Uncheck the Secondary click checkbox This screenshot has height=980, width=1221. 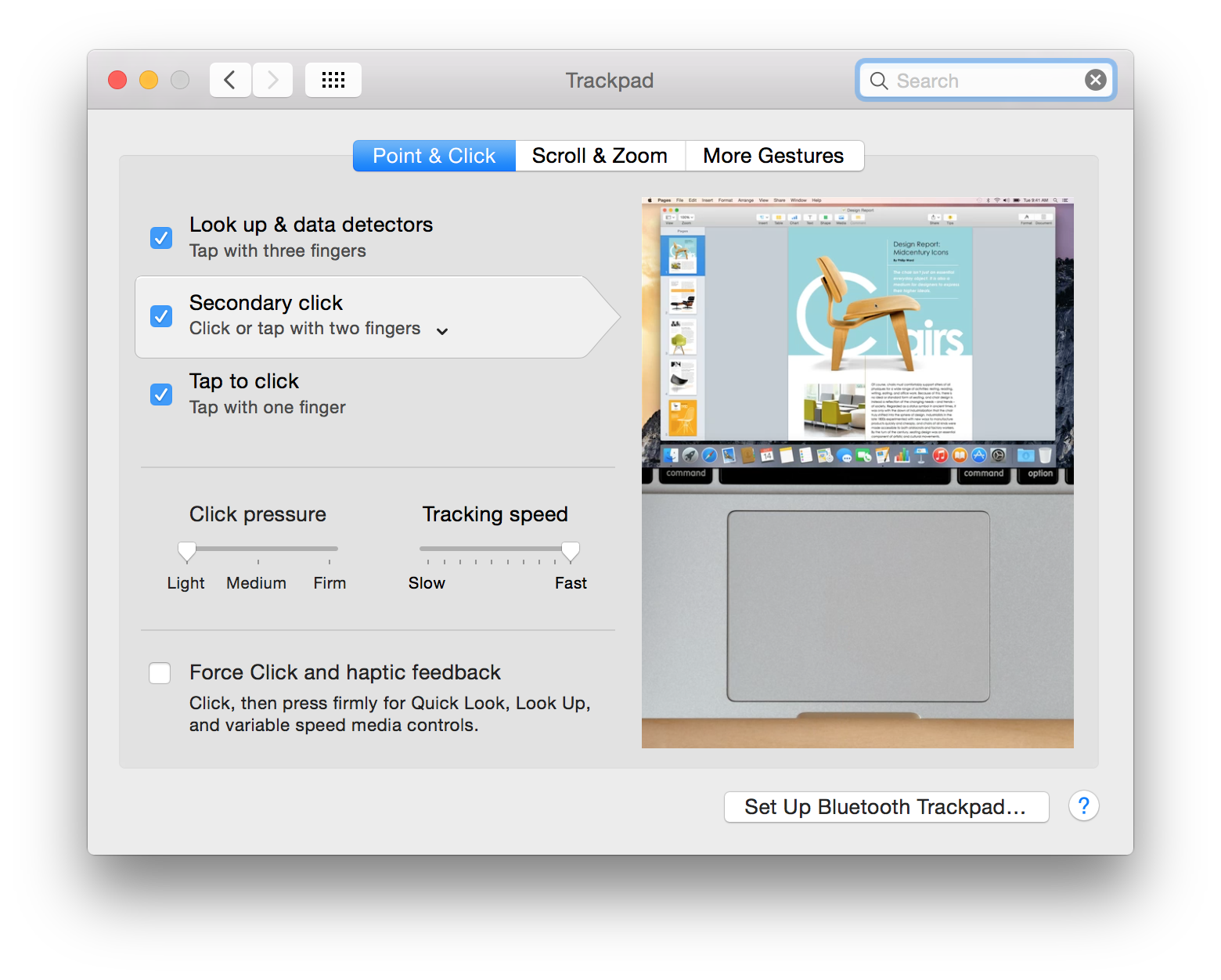(x=161, y=316)
